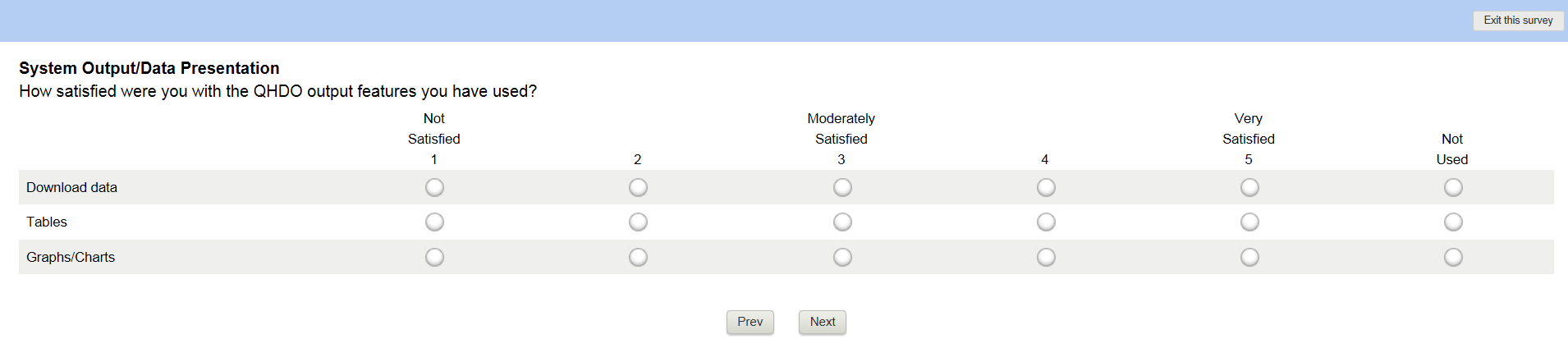Exit this survey
1568x339 pixels.
click(x=1518, y=21)
